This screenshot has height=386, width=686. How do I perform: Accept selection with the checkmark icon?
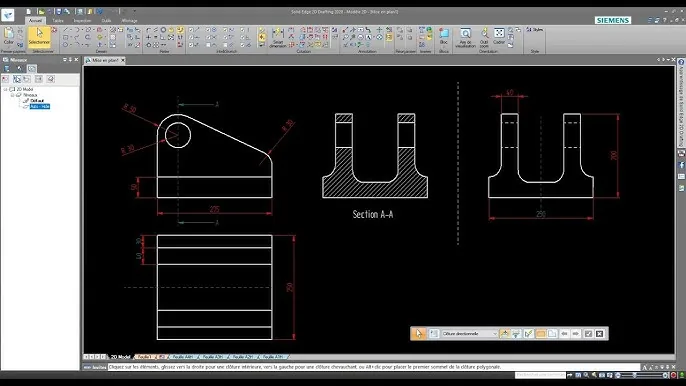(588, 333)
